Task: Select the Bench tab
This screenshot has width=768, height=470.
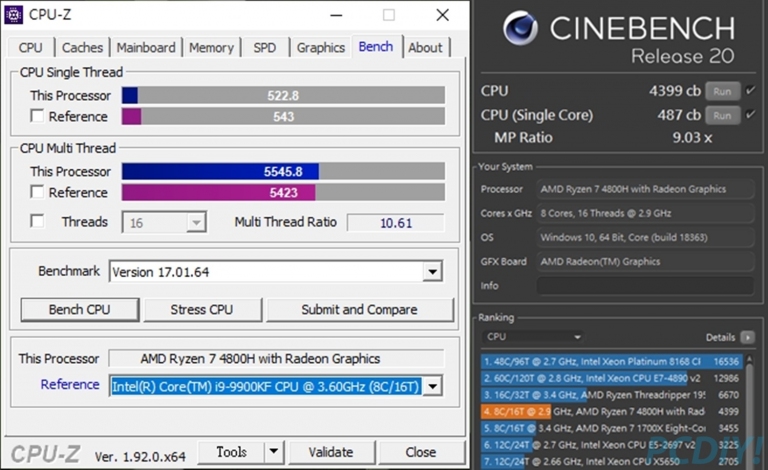Action: [x=376, y=47]
